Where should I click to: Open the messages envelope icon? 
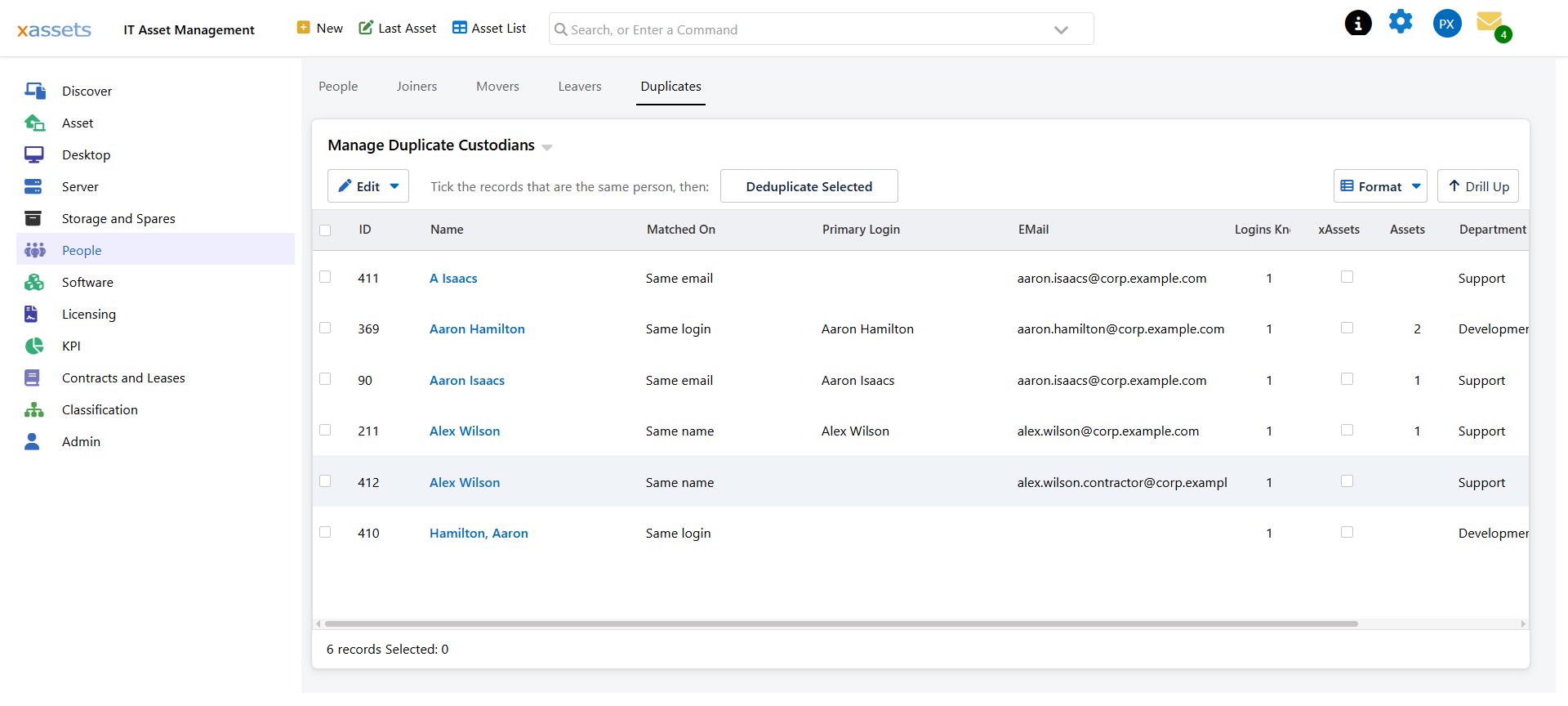click(x=1490, y=22)
